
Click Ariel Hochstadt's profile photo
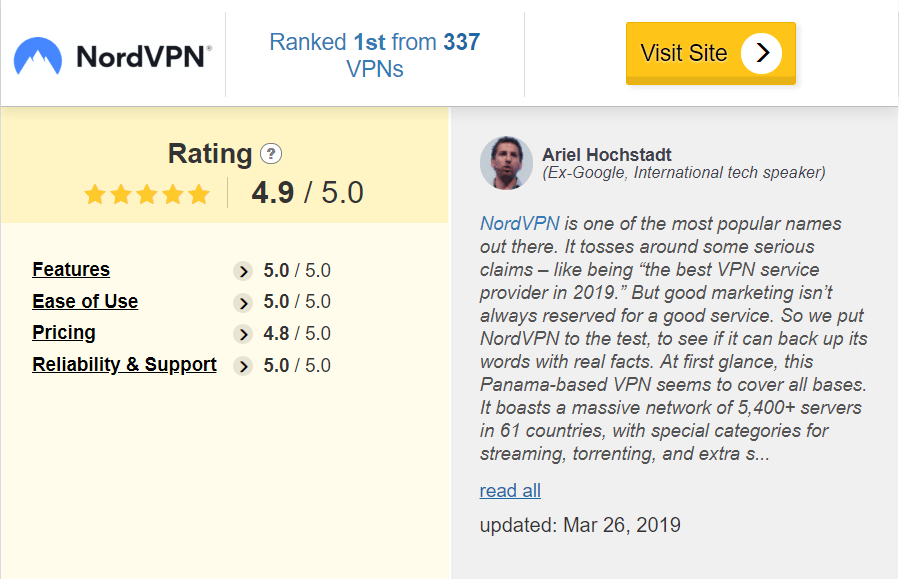506,163
